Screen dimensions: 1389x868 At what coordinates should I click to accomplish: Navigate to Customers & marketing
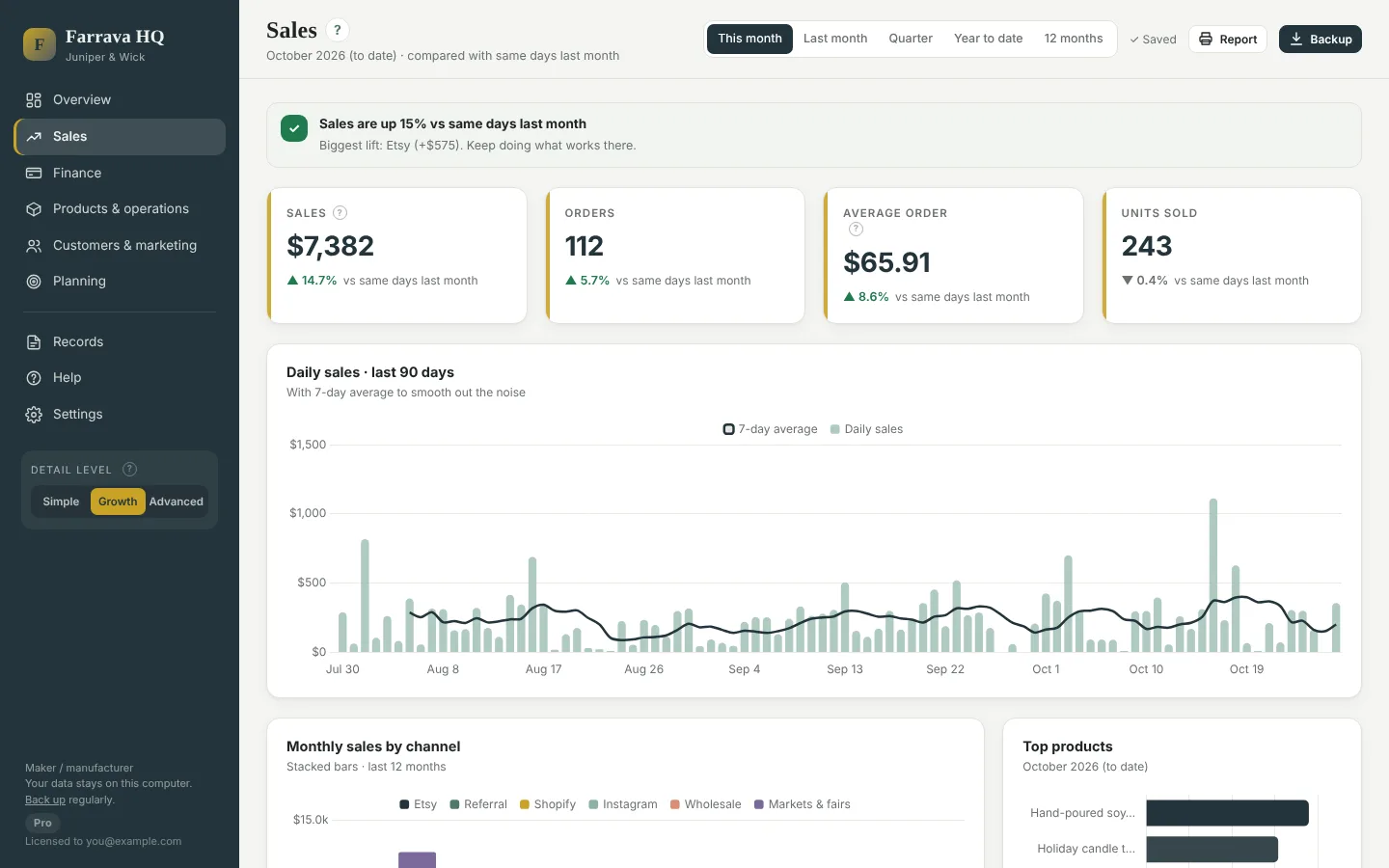[x=120, y=246]
